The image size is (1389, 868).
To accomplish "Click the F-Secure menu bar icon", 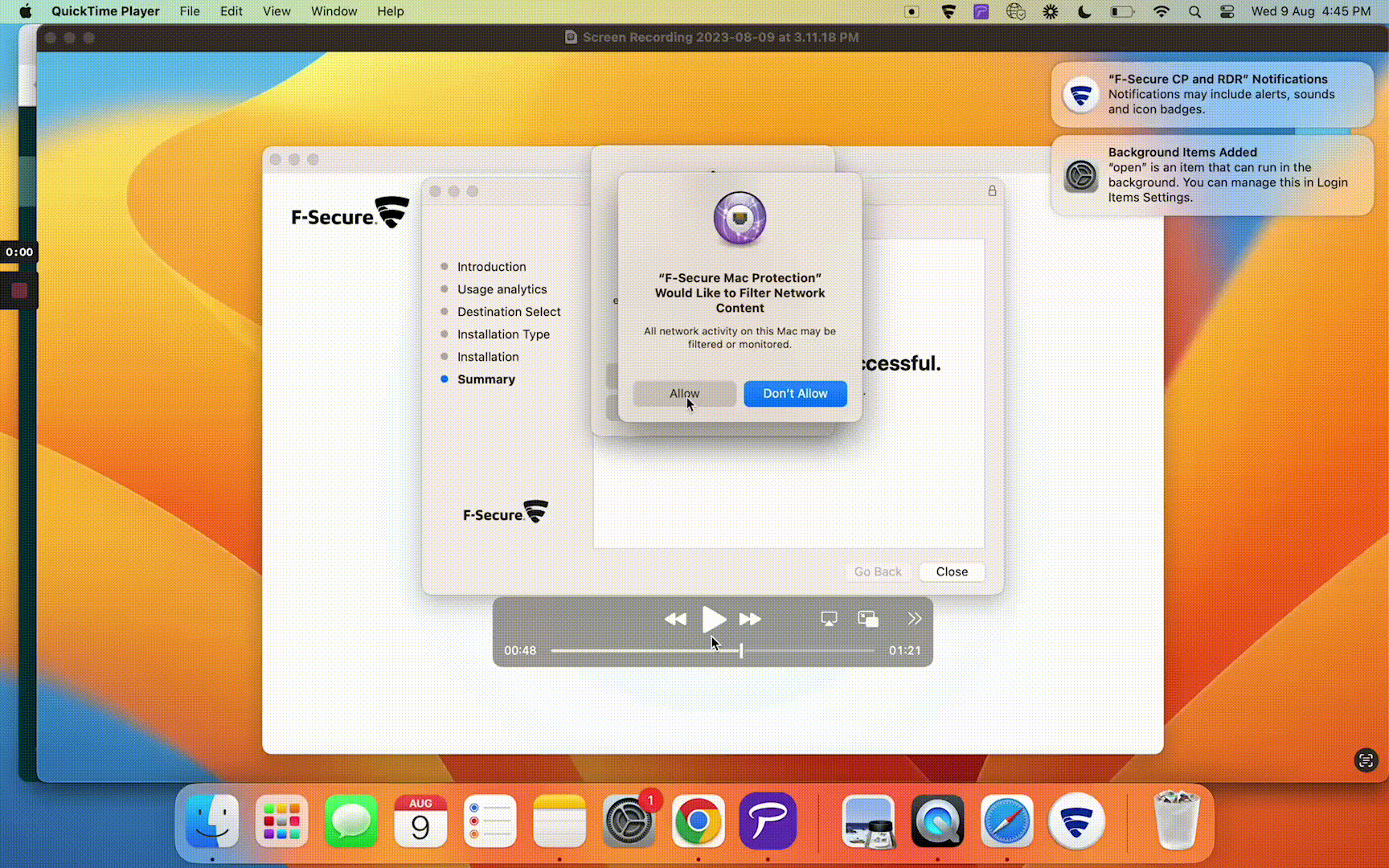I will pyautogui.click(x=949, y=11).
